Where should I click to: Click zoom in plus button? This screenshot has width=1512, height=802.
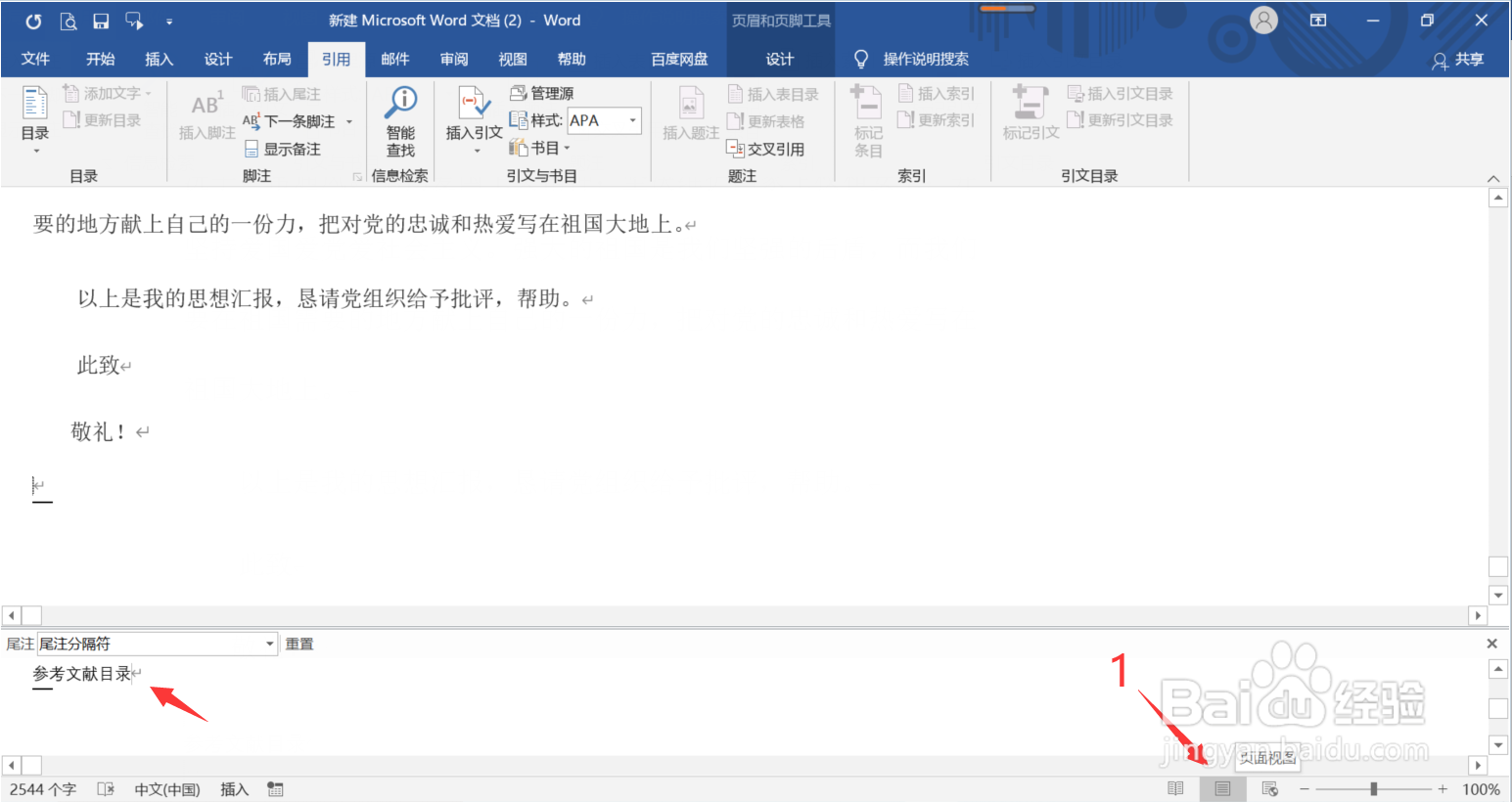pos(1443,789)
